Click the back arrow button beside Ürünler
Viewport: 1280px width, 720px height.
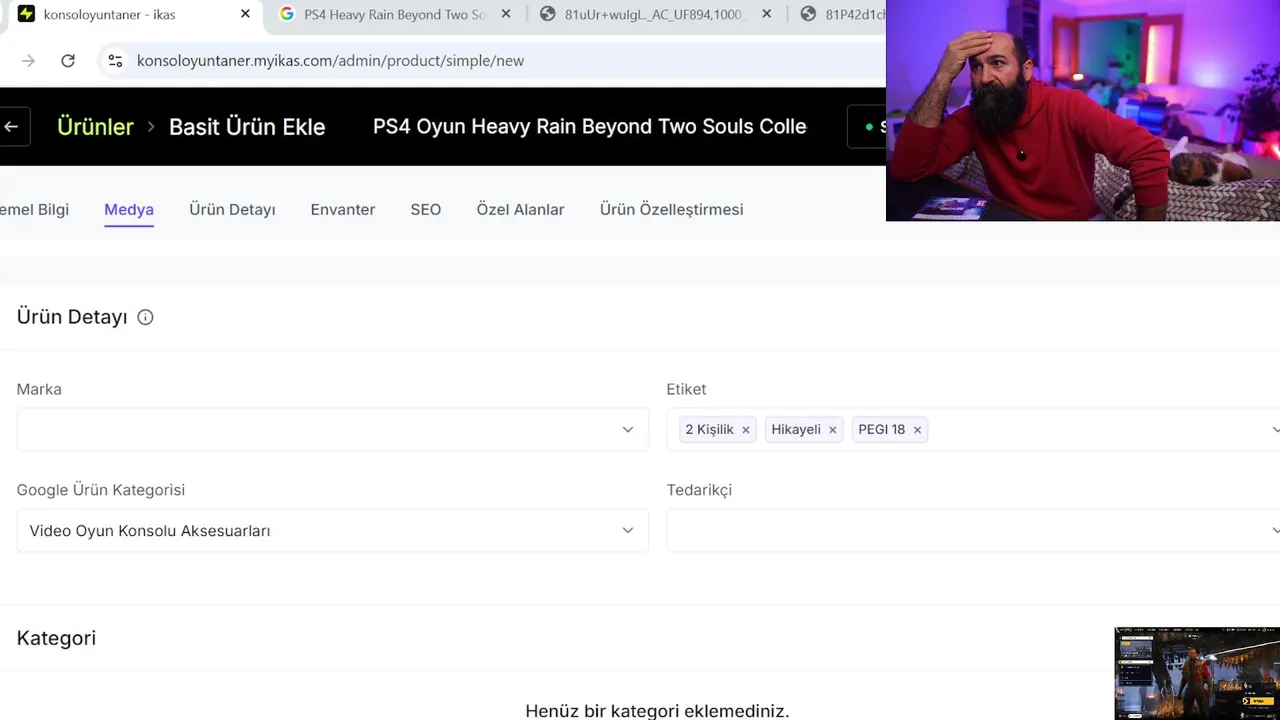[12, 127]
